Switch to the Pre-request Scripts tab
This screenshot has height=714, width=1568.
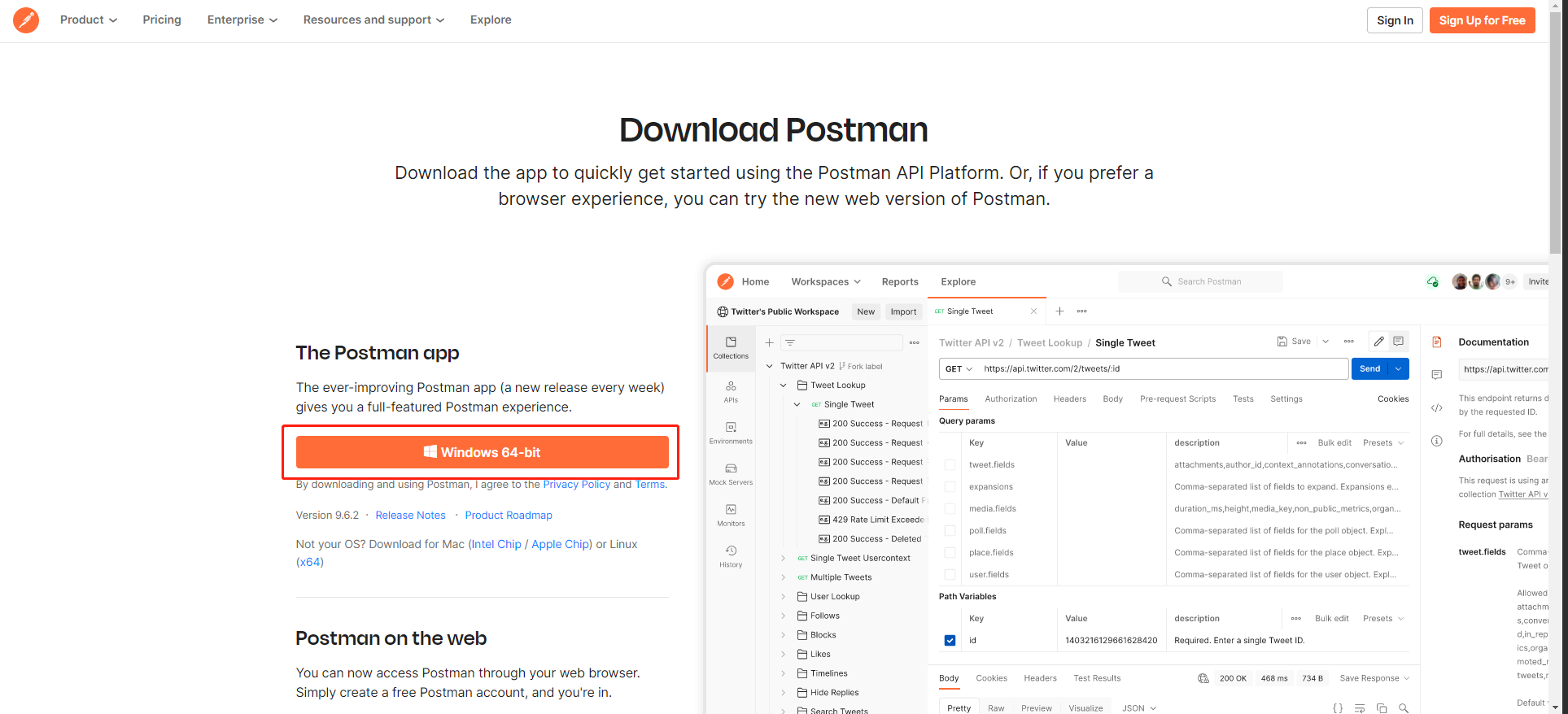[x=1177, y=399]
